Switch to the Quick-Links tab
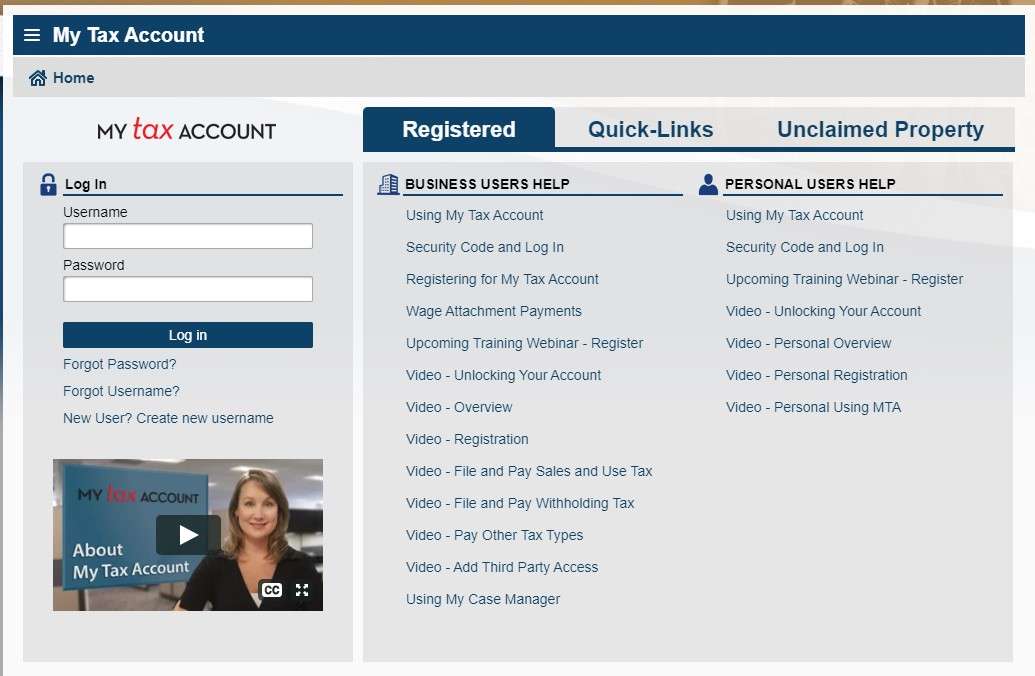The image size is (1035, 676). pyautogui.click(x=650, y=129)
